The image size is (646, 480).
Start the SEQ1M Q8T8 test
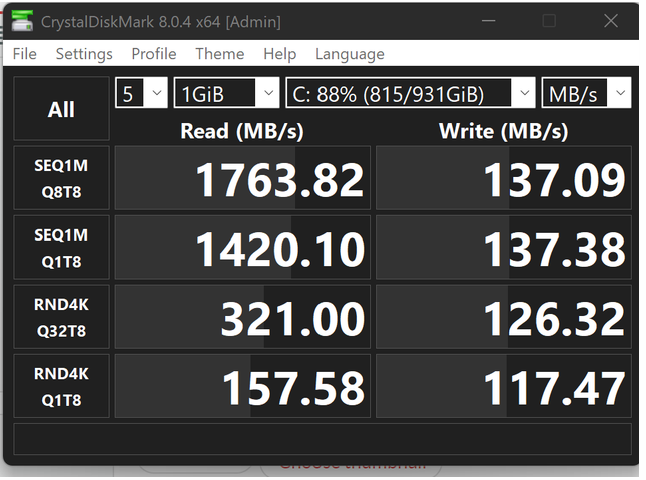(x=61, y=178)
